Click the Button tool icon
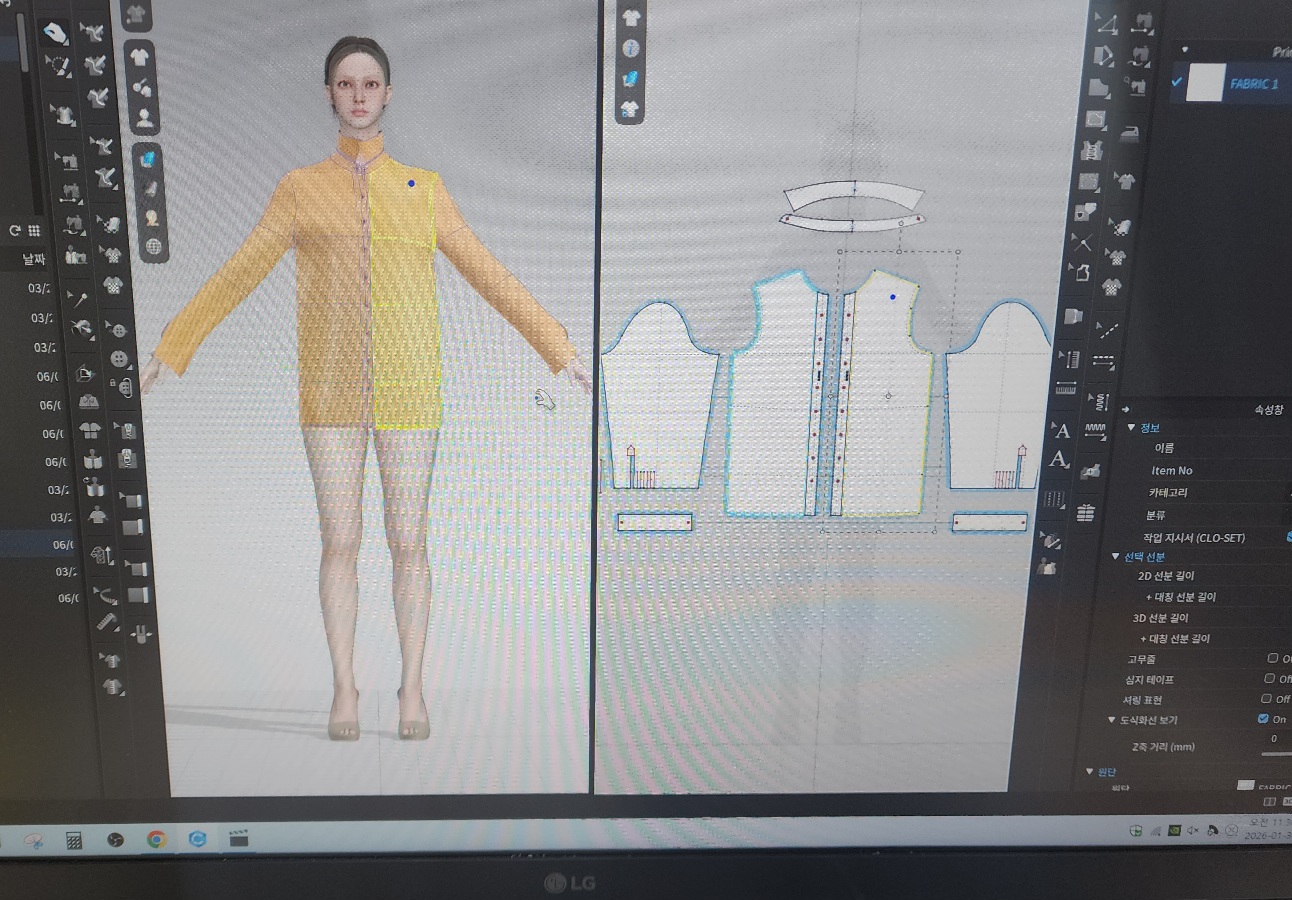 click(x=119, y=359)
